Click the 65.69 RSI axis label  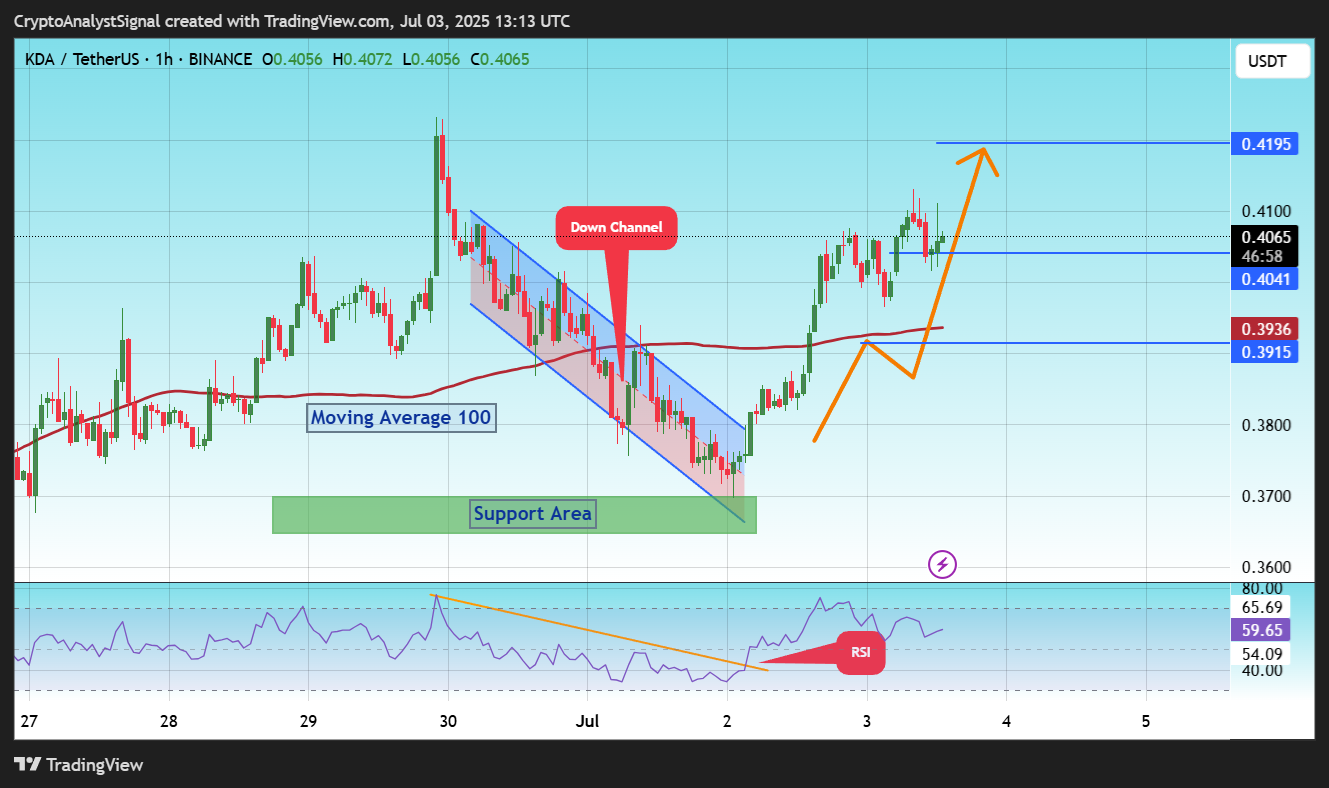pos(1260,607)
